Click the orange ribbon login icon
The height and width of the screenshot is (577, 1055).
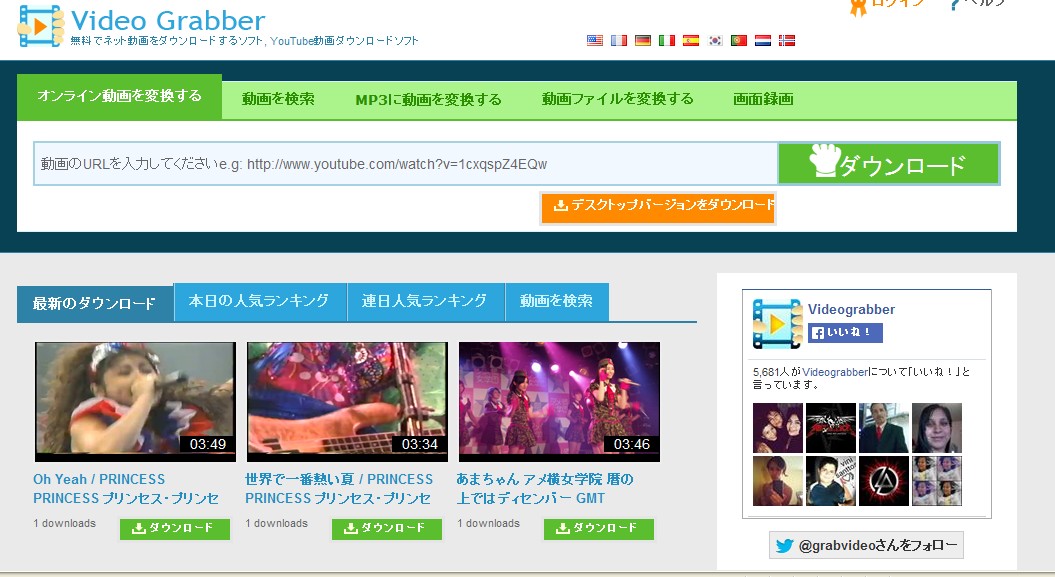tap(858, 7)
